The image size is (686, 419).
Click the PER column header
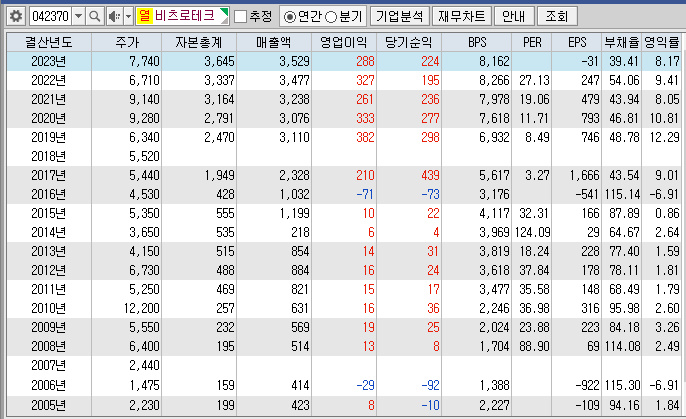coord(532,42)
